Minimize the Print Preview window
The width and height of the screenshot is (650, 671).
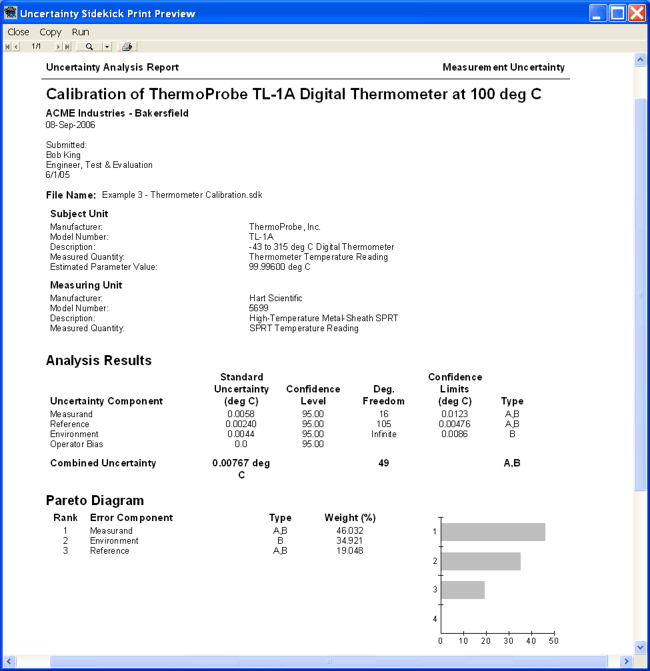(598, 13)
